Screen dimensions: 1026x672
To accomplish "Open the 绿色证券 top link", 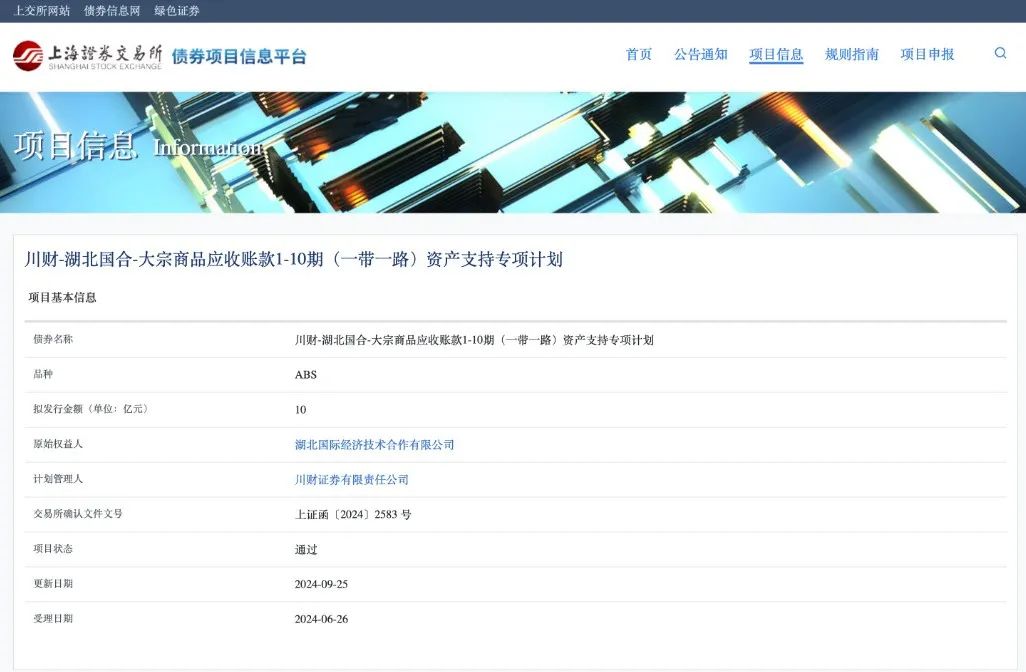I will [x=177, y=10].
